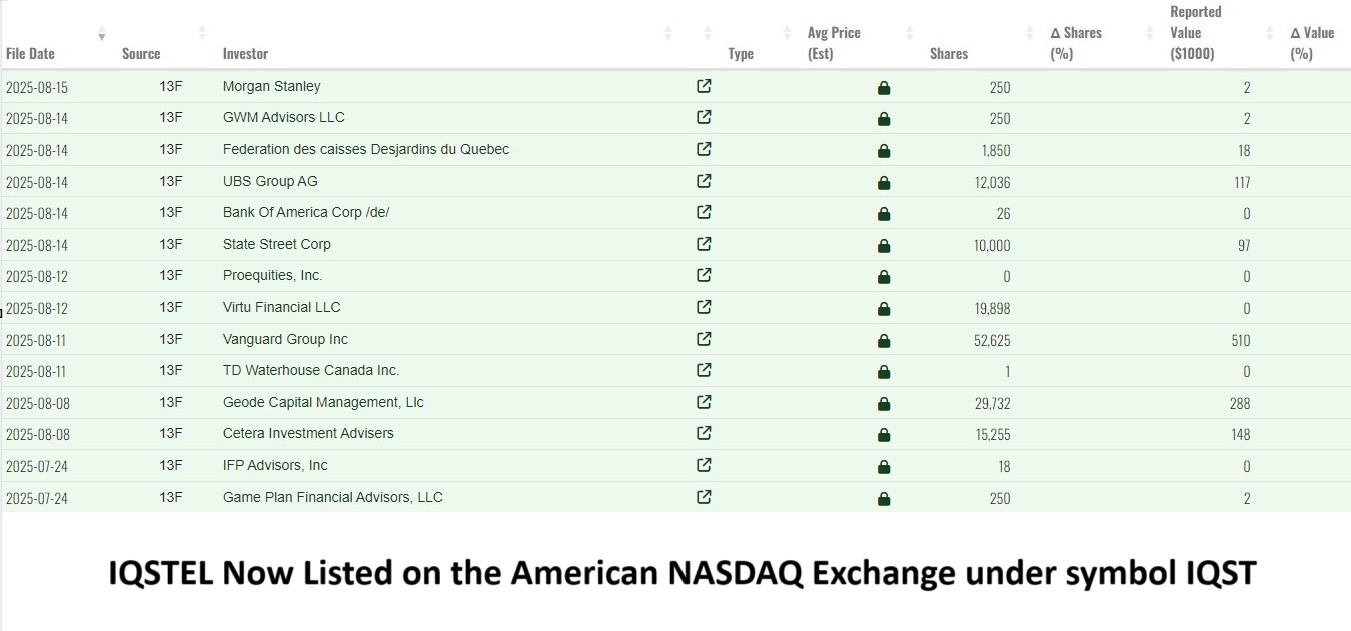1351x631 pixels.
Task: Open Federation des caisses Desjardins external link
Action: click(704, 150)
